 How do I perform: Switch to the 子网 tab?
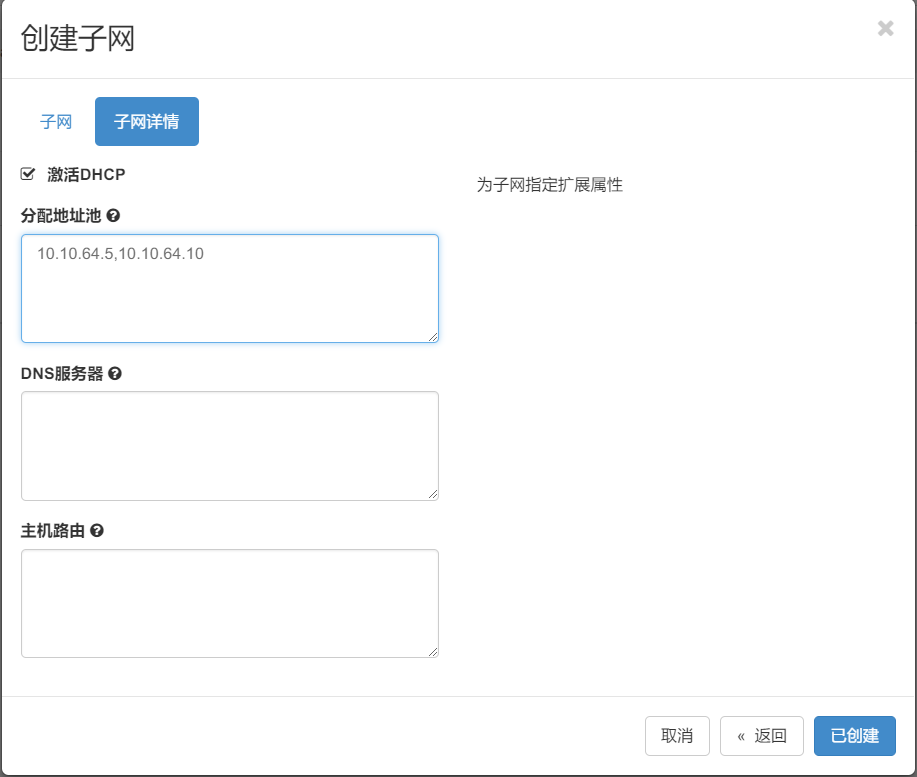click(56, 122)
